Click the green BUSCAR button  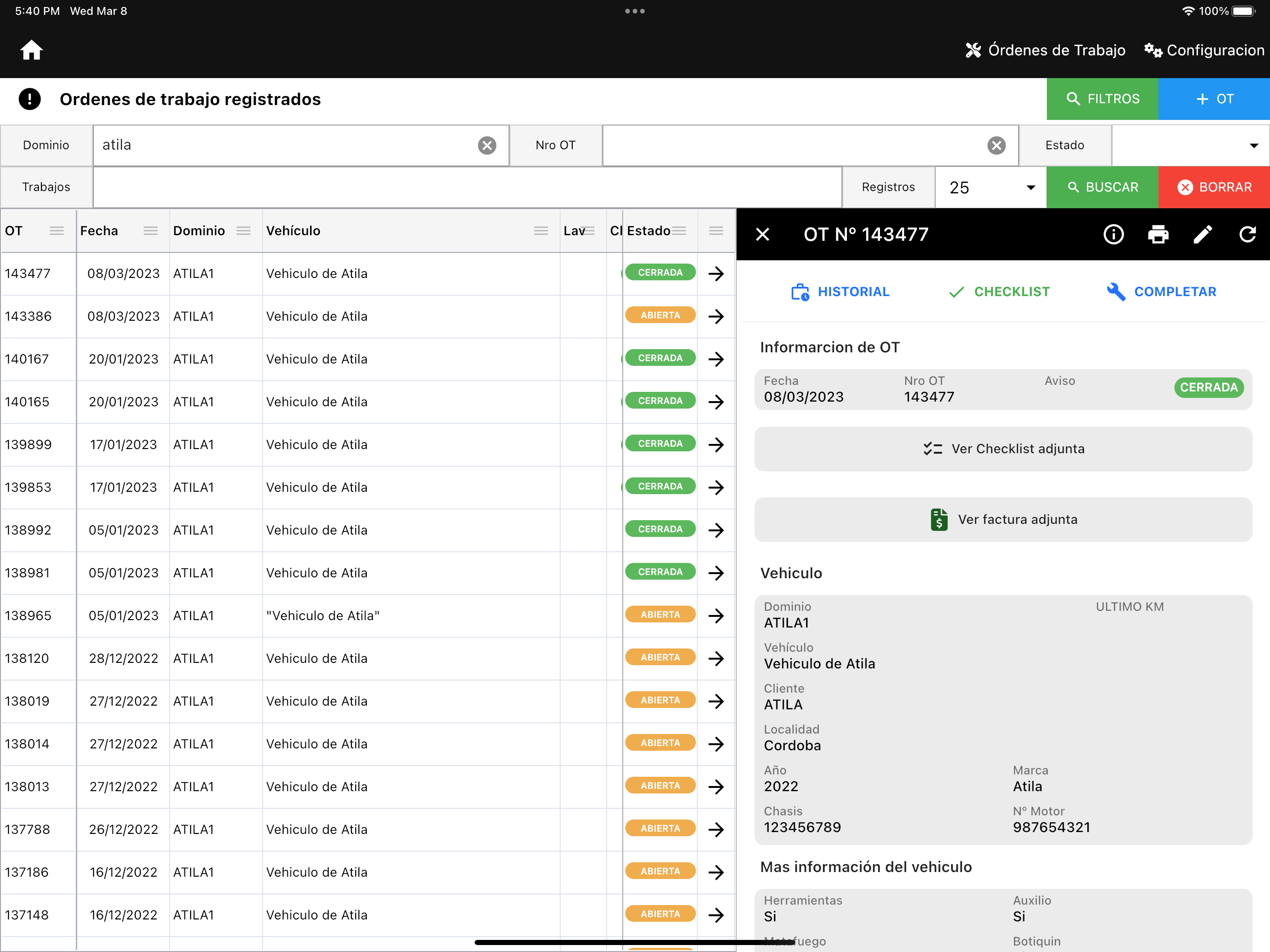(x=1102, y=187)
